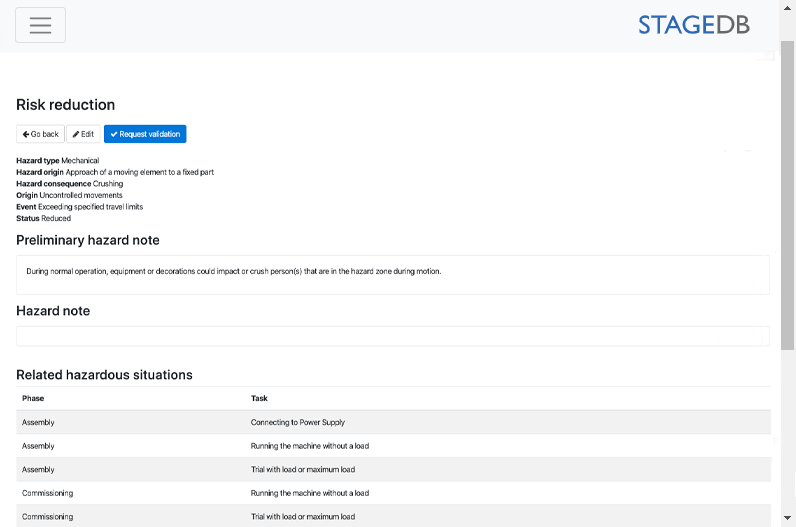Click the Task column header
The width and height of the screenshot is (796, 527).
click(x=259, y=399)
